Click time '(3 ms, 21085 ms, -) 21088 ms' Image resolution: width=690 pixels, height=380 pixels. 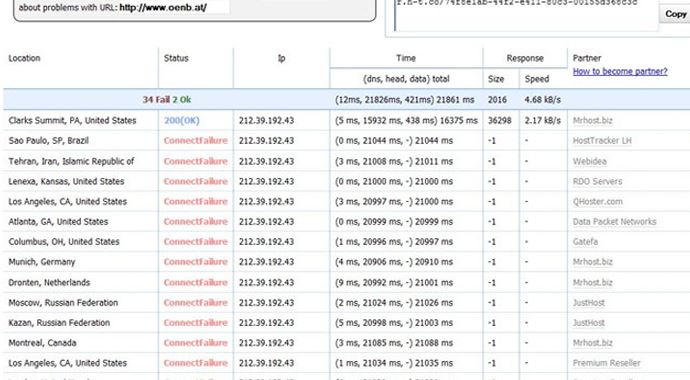pyautogui.click(x=394, y=343)
